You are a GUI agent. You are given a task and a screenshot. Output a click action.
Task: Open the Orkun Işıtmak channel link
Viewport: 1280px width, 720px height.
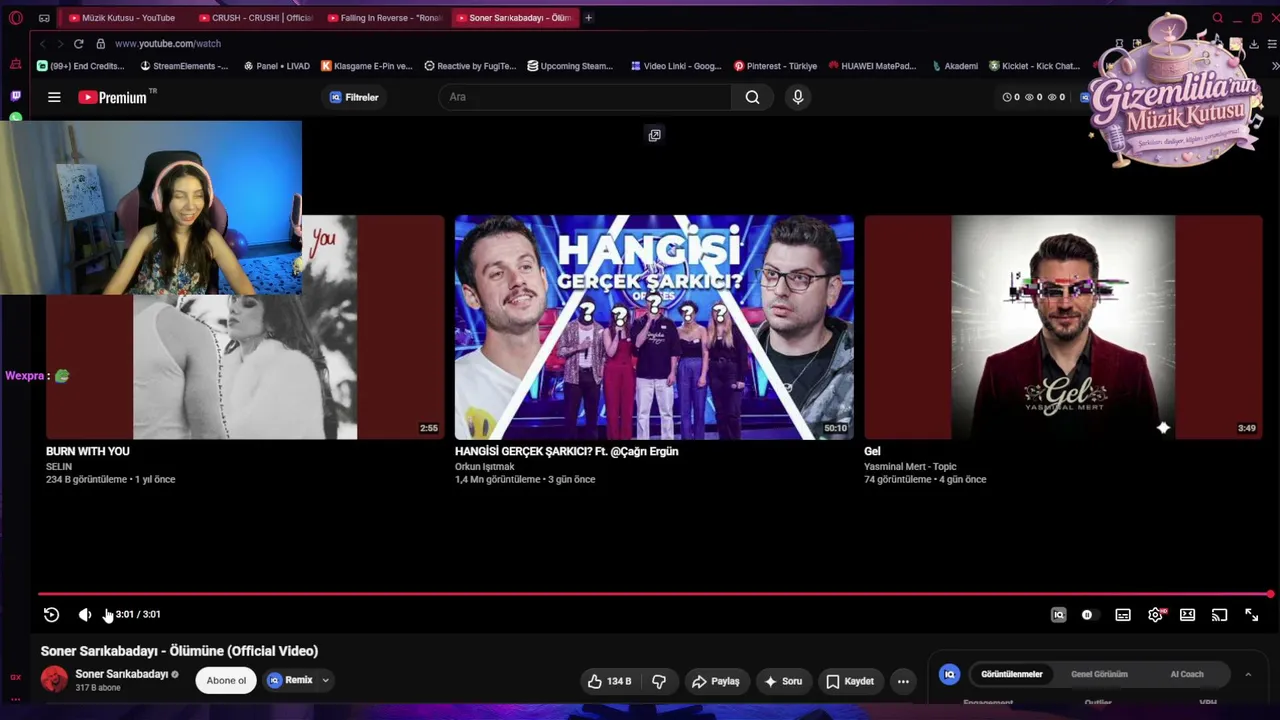pyautogui.click(x=485, y=466)
